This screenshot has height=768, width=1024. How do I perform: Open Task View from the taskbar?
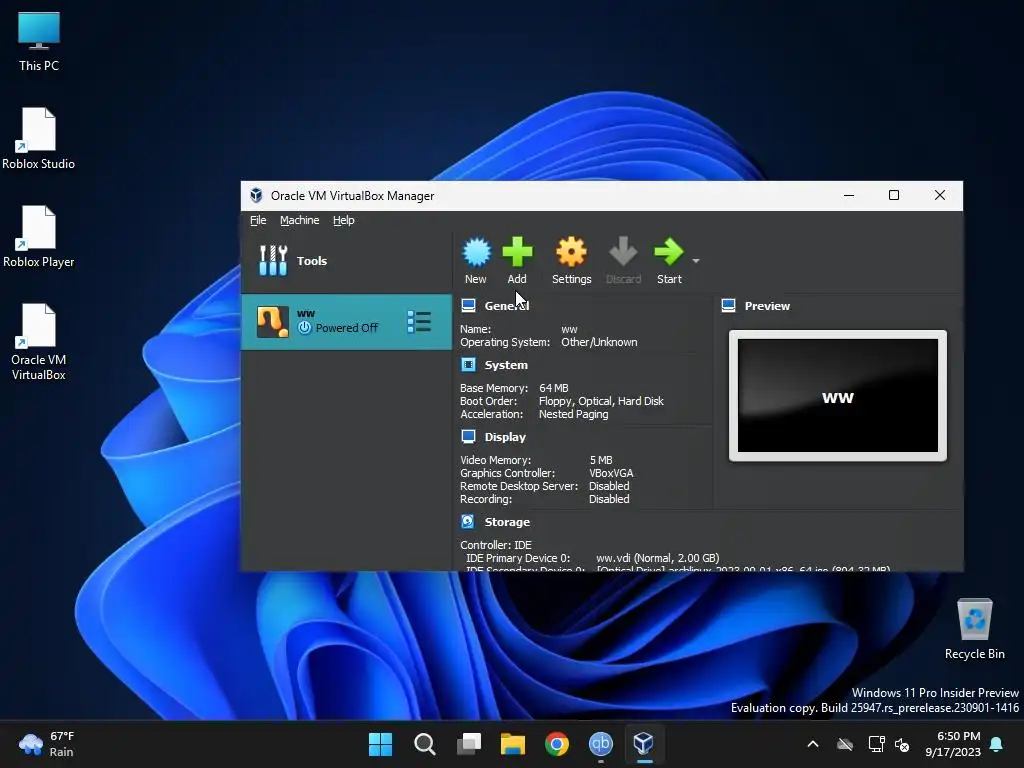click(469, 744)
